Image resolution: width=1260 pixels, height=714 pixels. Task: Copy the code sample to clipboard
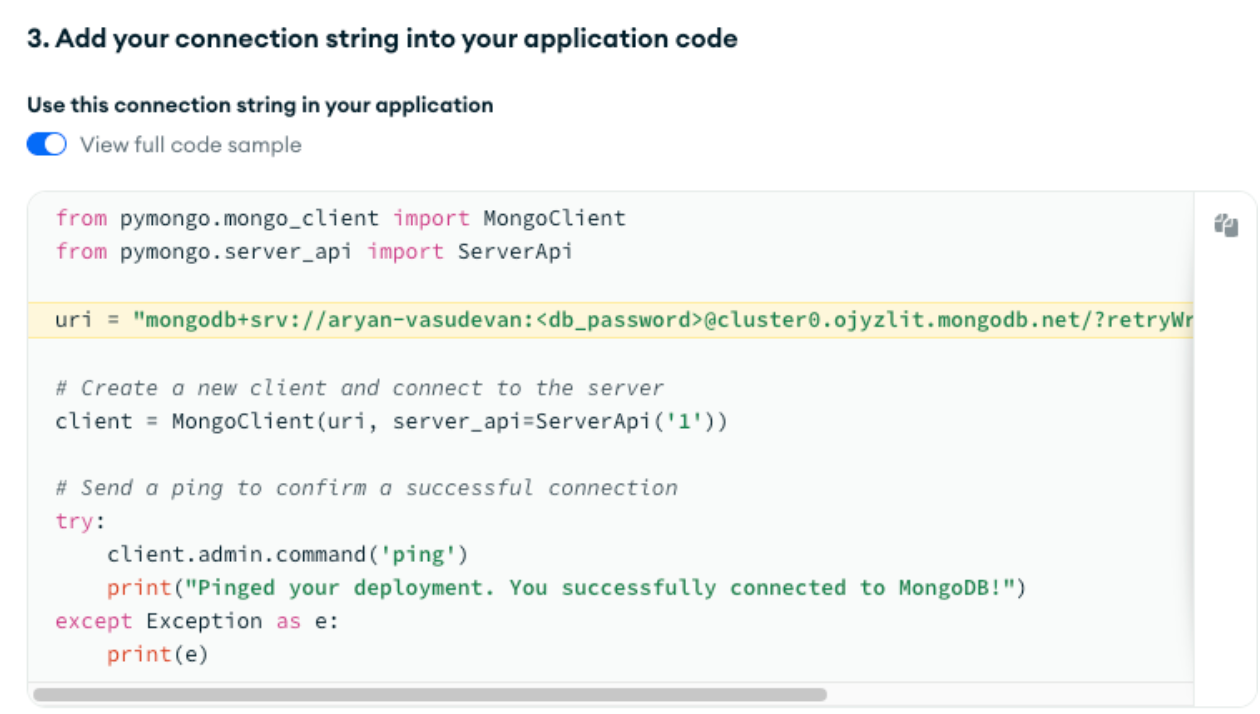point(1226,225)
